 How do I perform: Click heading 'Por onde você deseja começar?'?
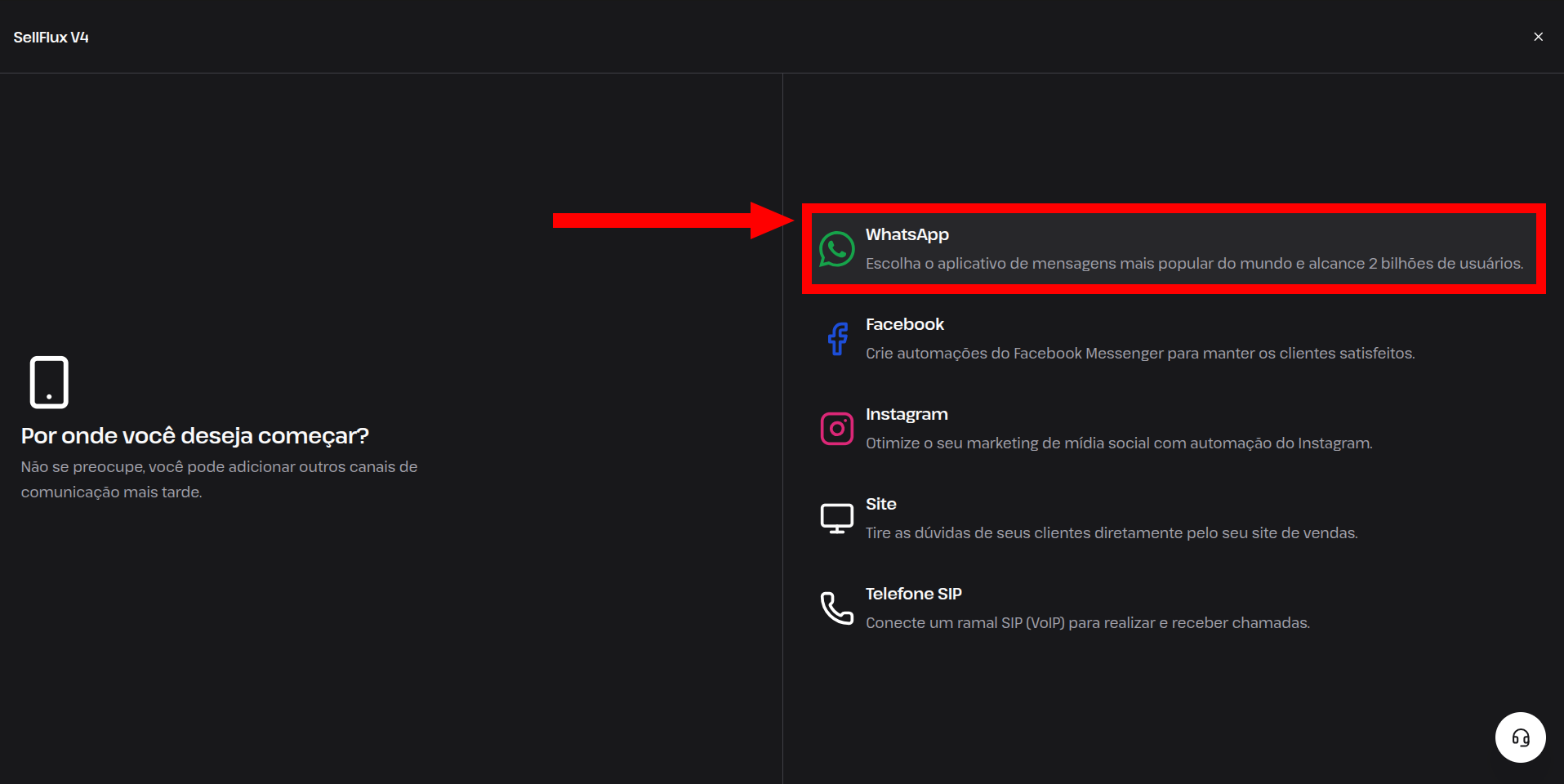pos(195,436)
